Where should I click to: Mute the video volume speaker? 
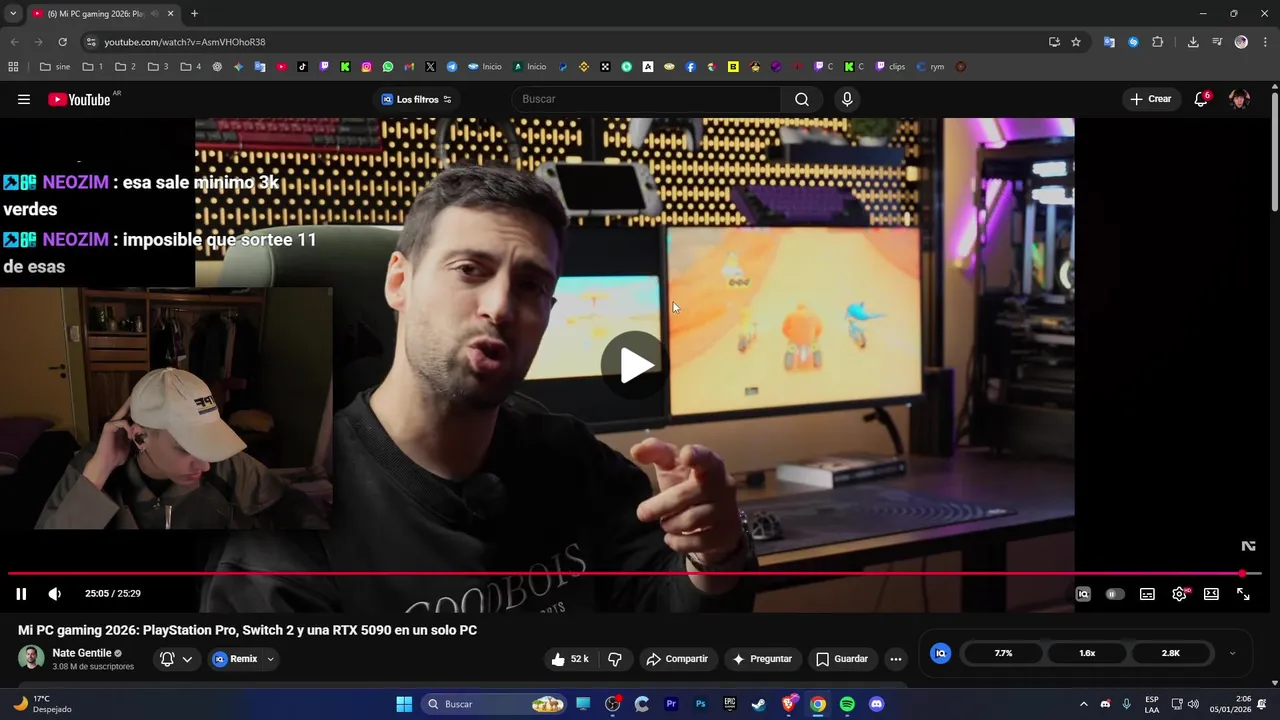coord(55,594)
